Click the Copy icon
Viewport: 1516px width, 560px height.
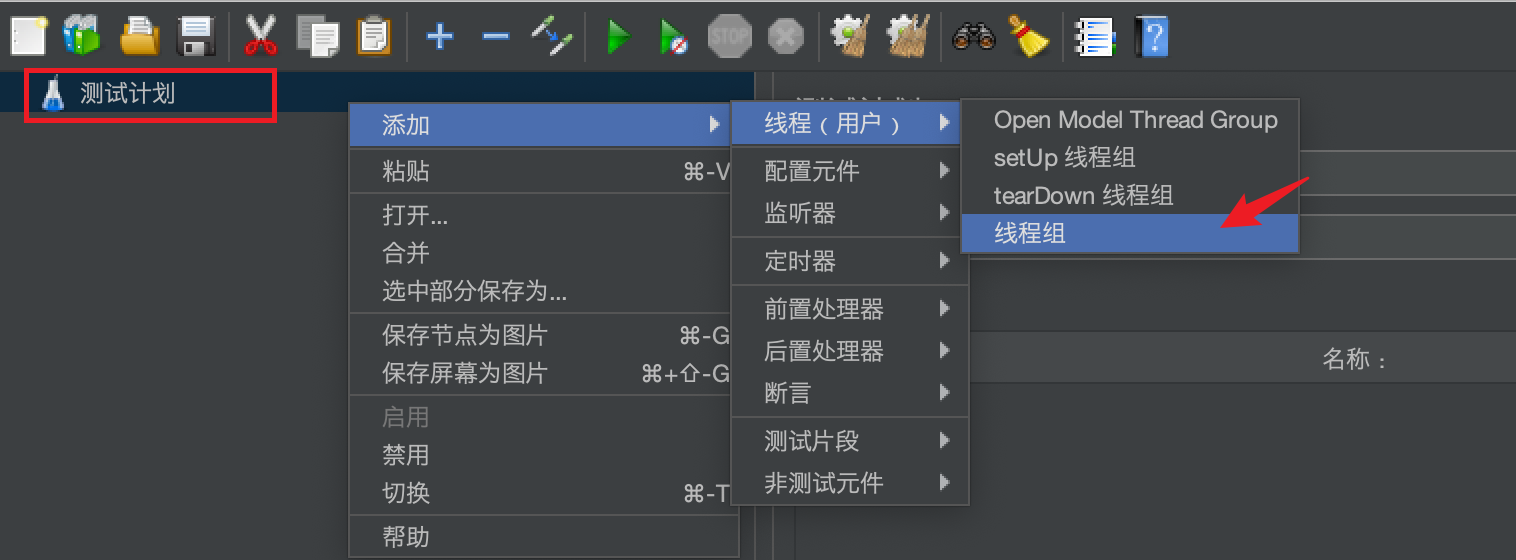[317, 36]
